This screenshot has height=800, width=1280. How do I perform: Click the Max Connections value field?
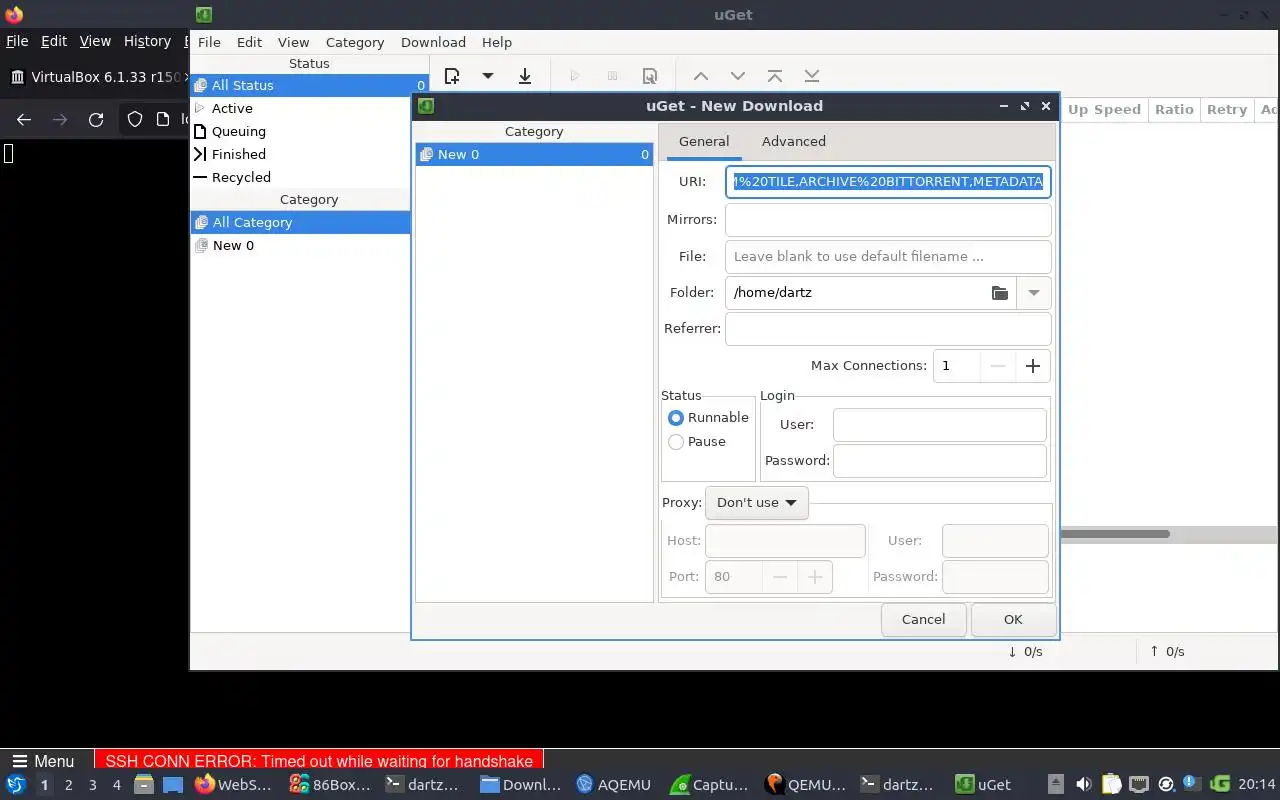(x=956, y=365)
